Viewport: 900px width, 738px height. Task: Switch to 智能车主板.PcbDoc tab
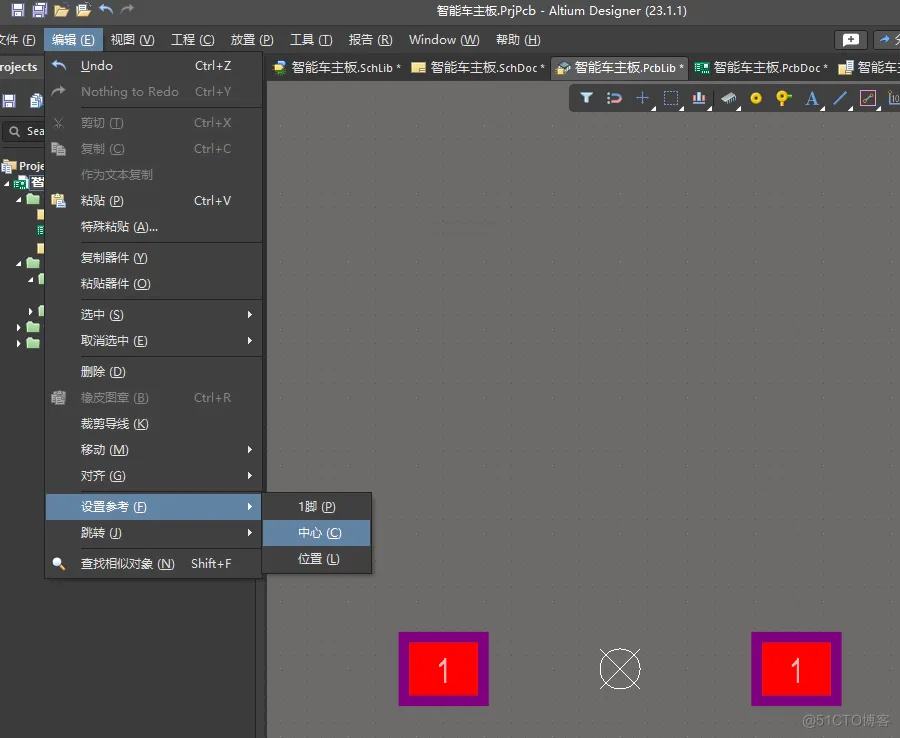click(761, 68)
